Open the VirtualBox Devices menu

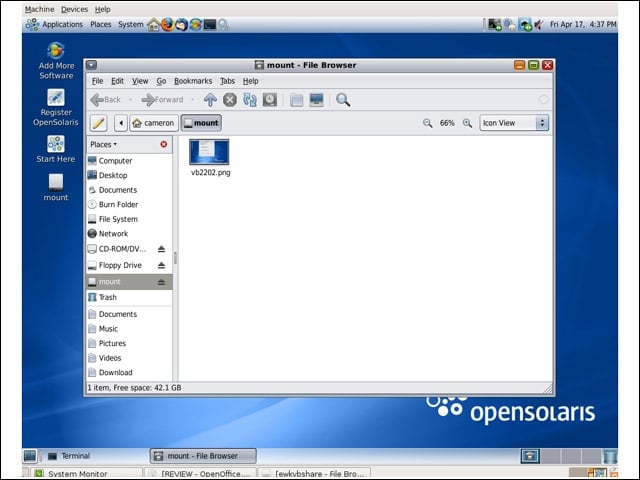[74, 9]
